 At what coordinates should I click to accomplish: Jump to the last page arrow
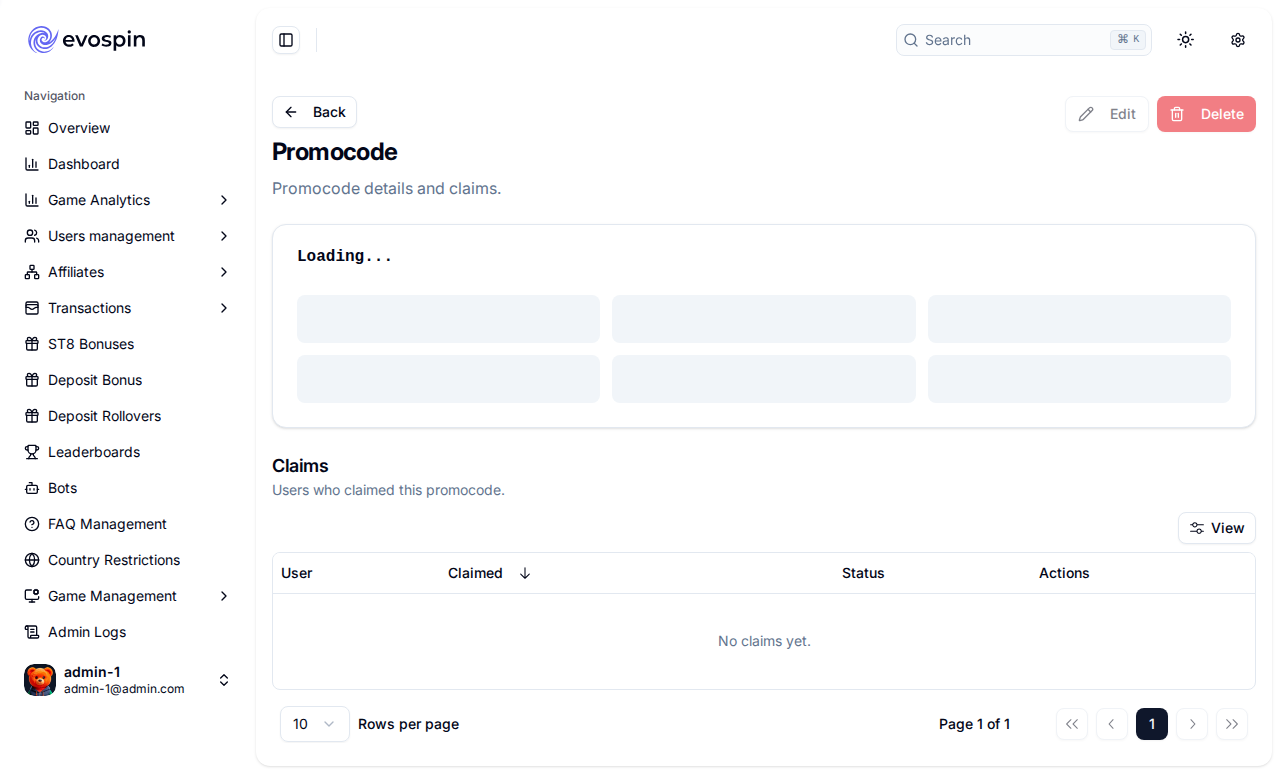coord(1232,724)
